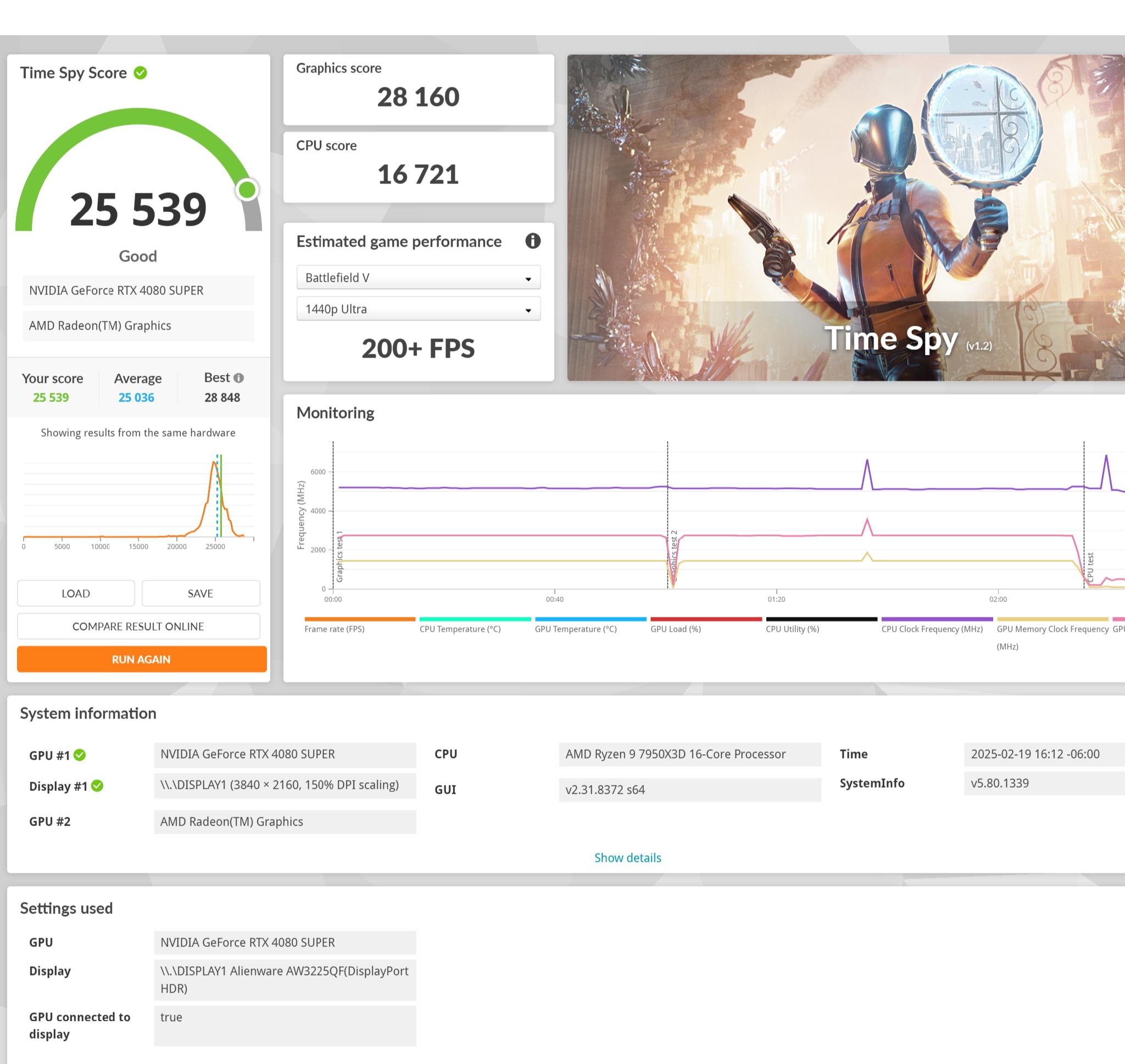Click the main score 25 539

(138, 209)
